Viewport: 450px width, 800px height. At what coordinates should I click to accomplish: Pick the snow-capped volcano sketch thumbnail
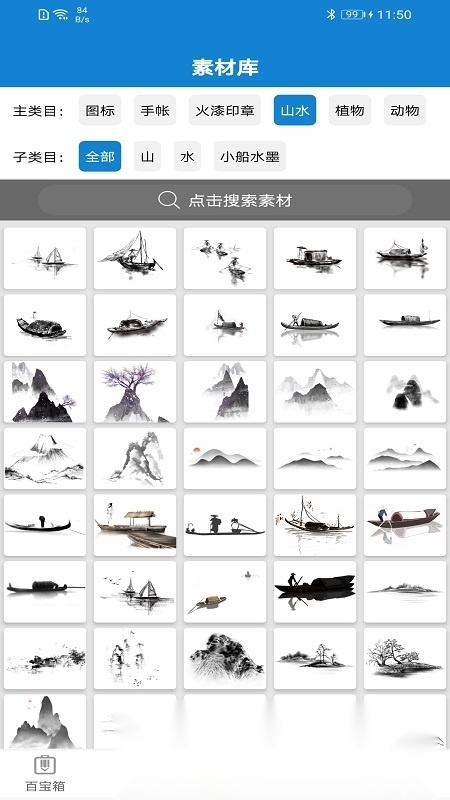click(45, 458)
